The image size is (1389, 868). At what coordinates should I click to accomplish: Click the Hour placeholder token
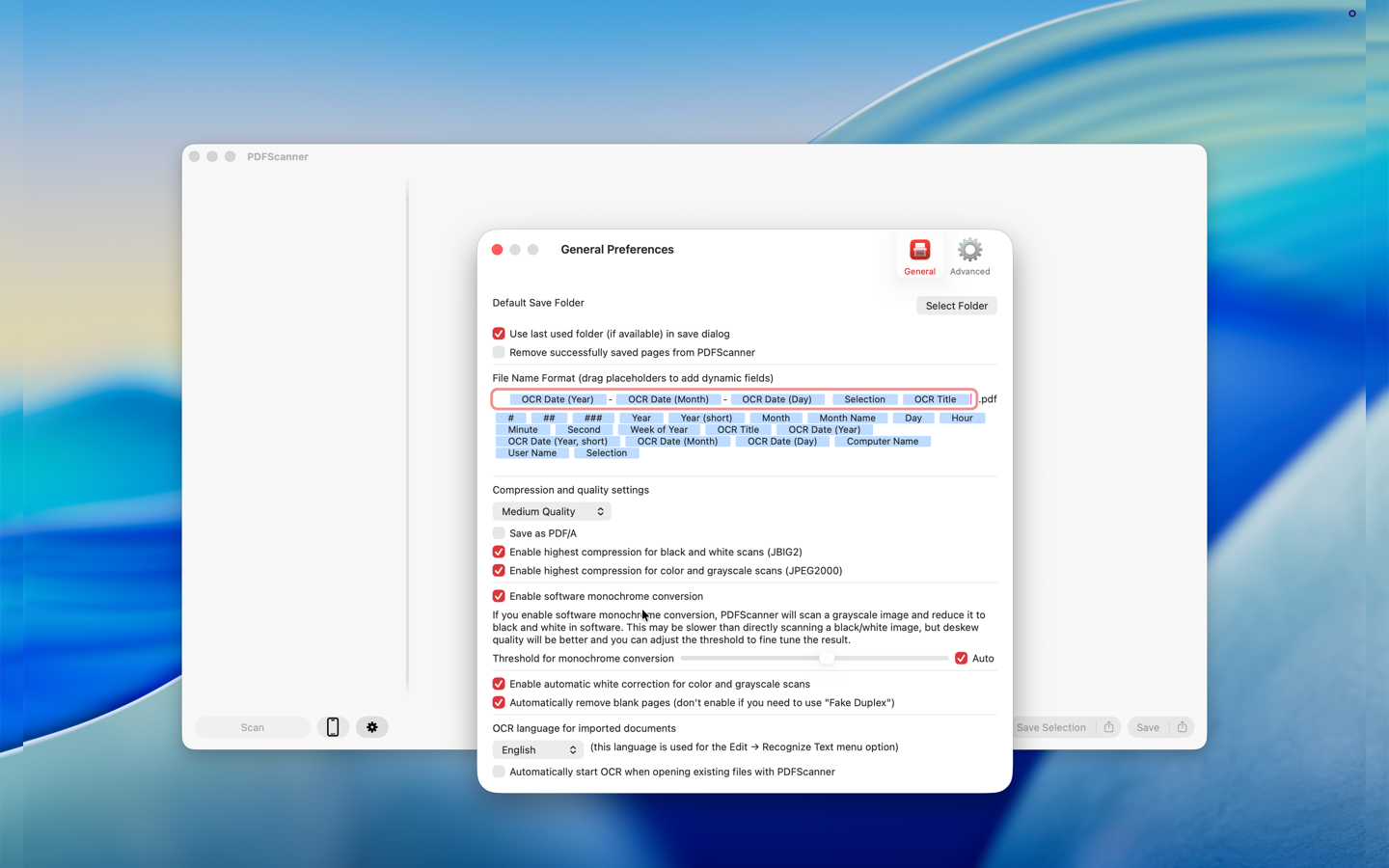pyautogui.click(x=963, y=419)
